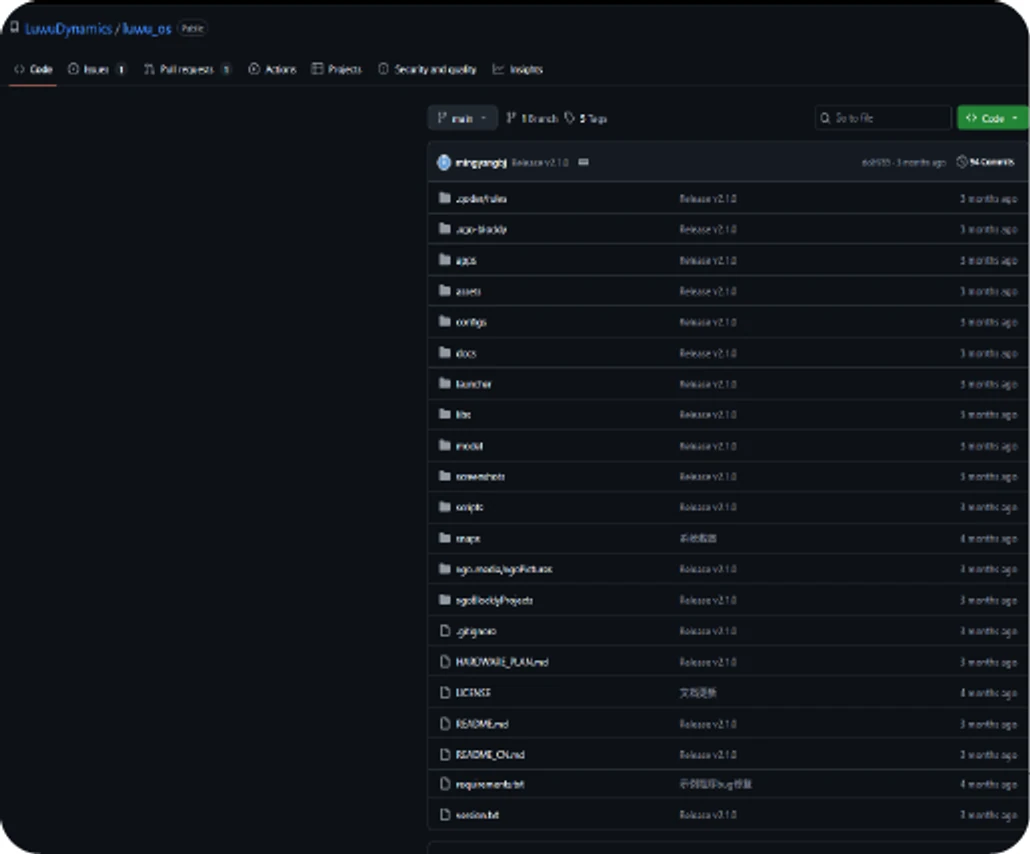Open the Actions tab

[272, 69]
